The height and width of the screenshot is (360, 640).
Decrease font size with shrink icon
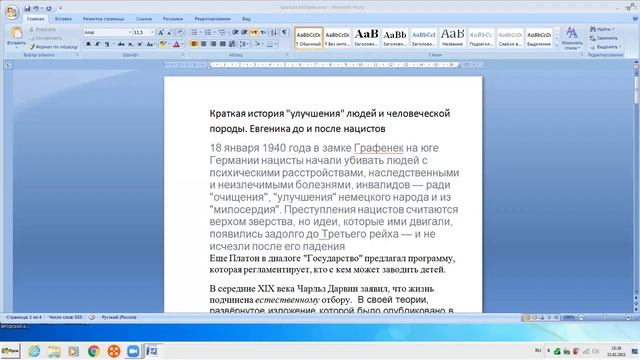[169, 33]
